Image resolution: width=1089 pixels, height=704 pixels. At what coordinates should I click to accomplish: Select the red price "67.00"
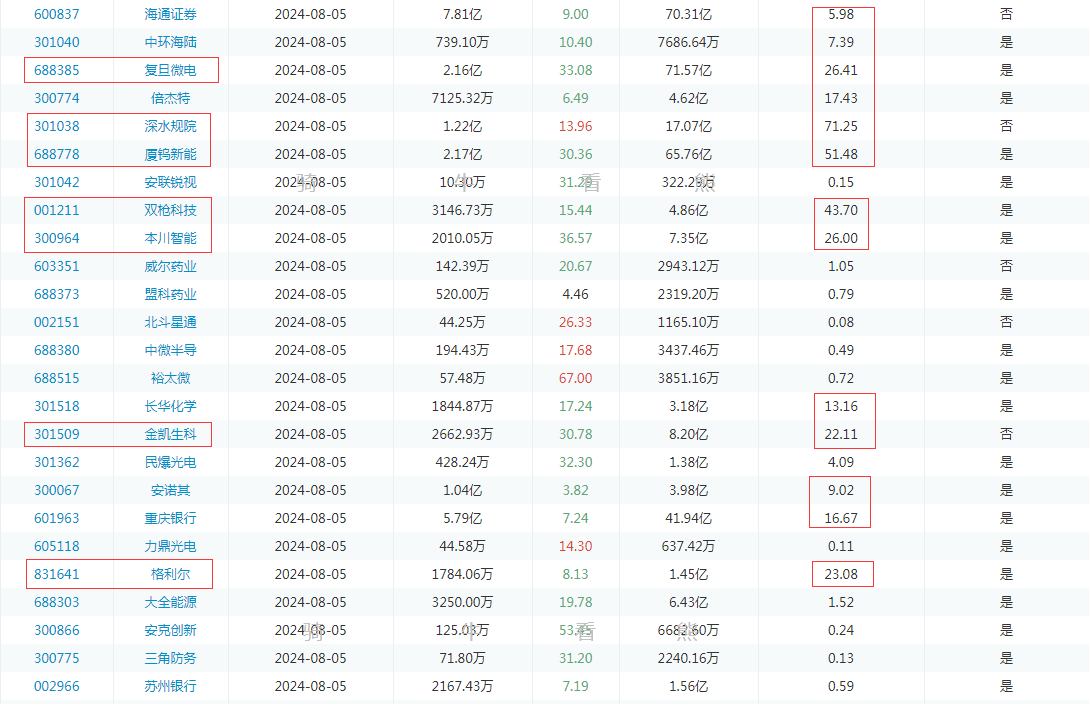(576, 378)
